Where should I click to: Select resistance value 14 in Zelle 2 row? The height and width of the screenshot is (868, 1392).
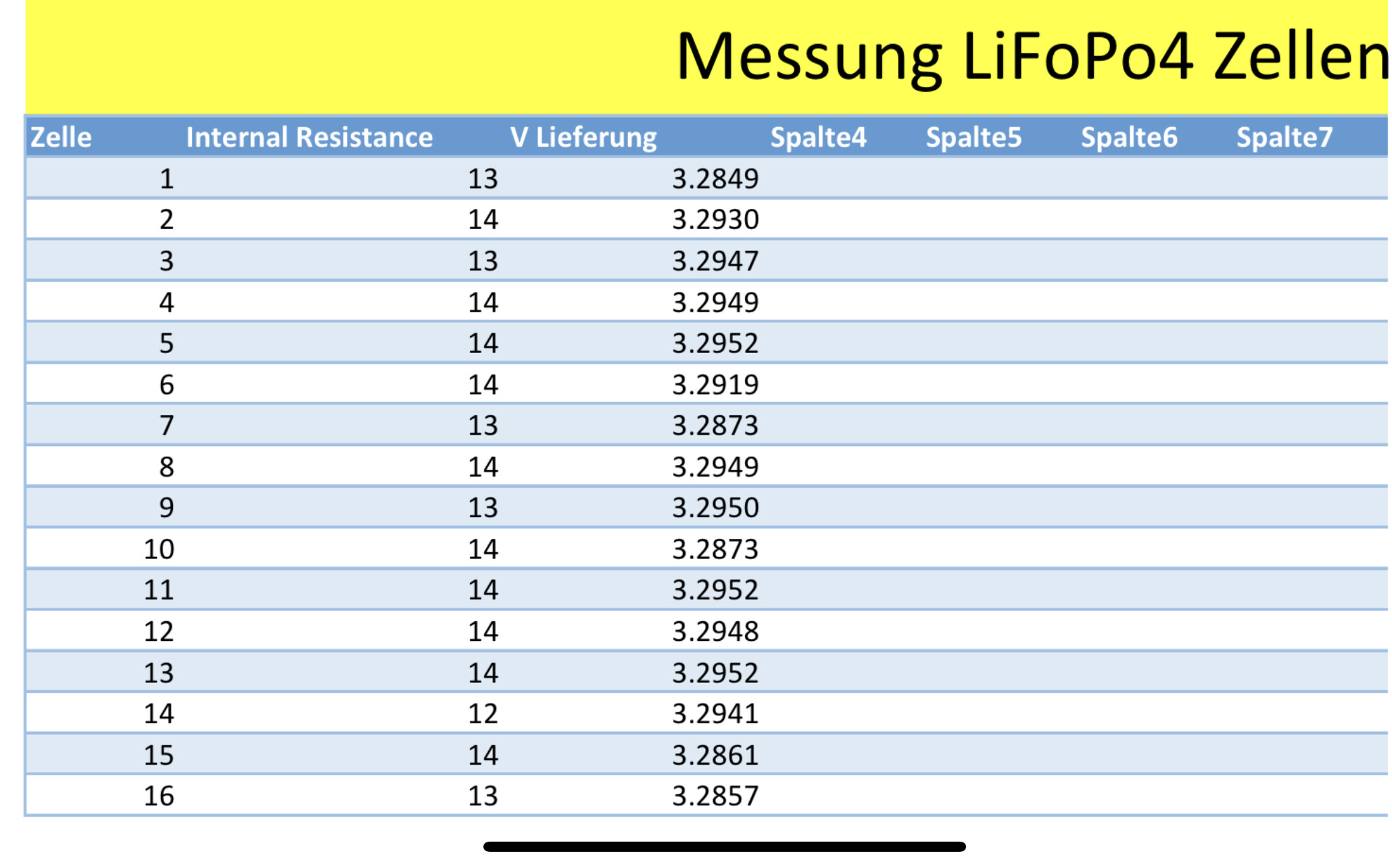click(483, 220)
